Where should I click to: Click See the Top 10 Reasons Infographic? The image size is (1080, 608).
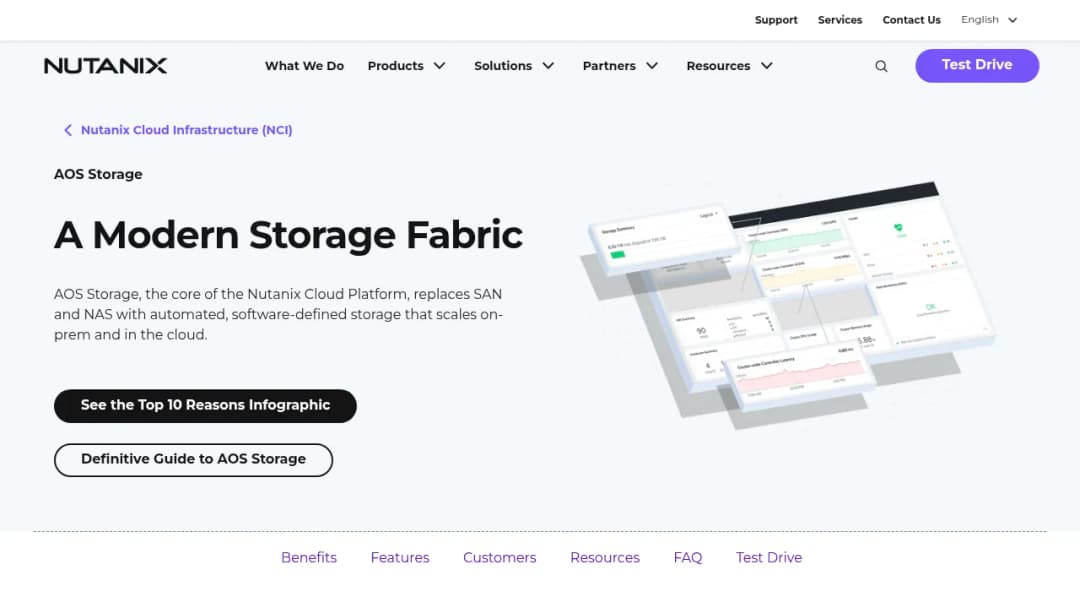pos(205,406)
